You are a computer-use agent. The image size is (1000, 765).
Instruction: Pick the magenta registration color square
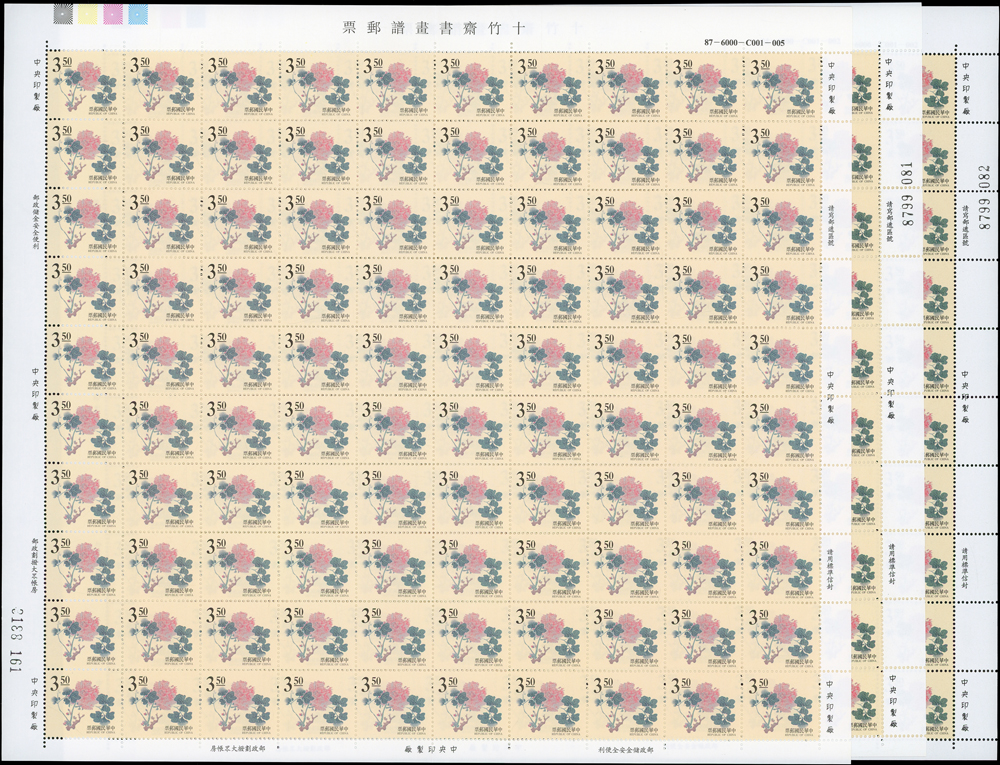112,14
